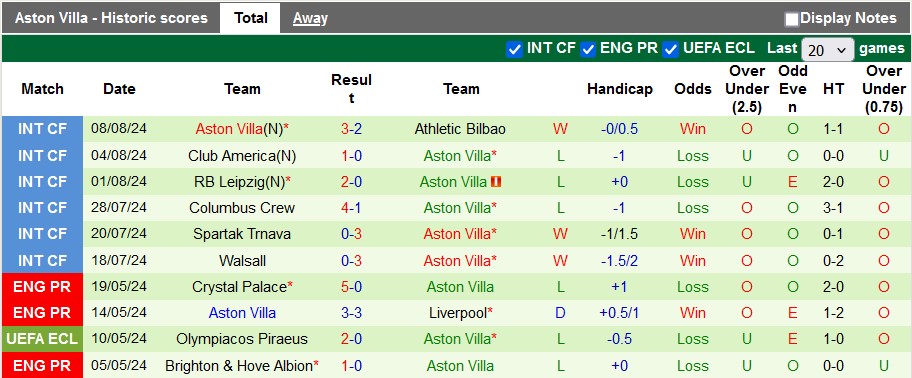Disable the UEFA ECL filter checkbox
The height and width of the screenshot is (378, 912).
pyautogui.click(x=671, y=49)
